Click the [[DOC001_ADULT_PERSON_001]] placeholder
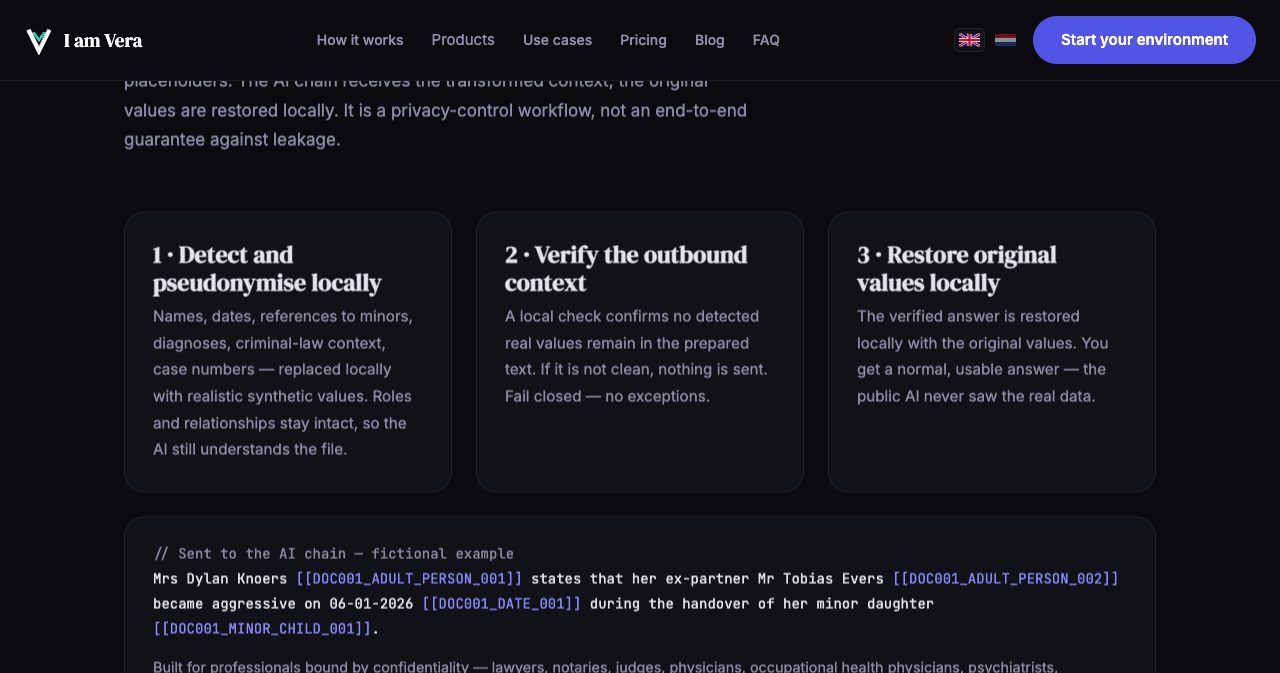The width and height of the screenshot is (1280, 673). (x=409, y=579)
